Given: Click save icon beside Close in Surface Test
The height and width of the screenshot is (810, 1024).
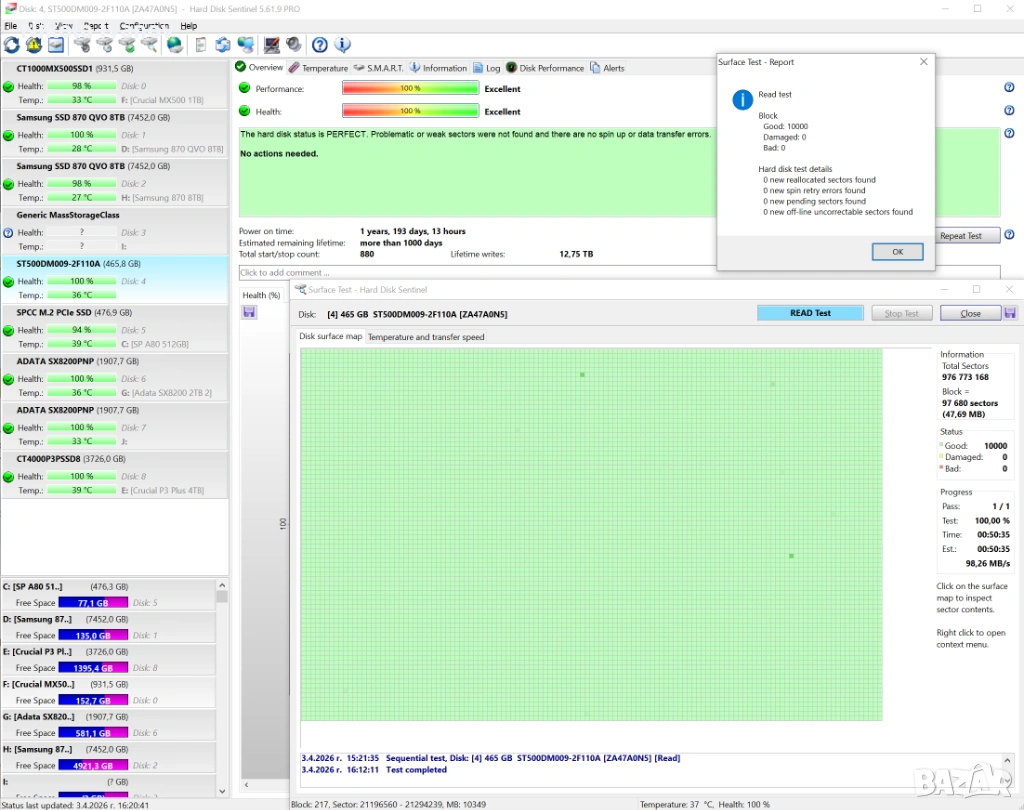Looking at the screenshot, I should 1010,313.
